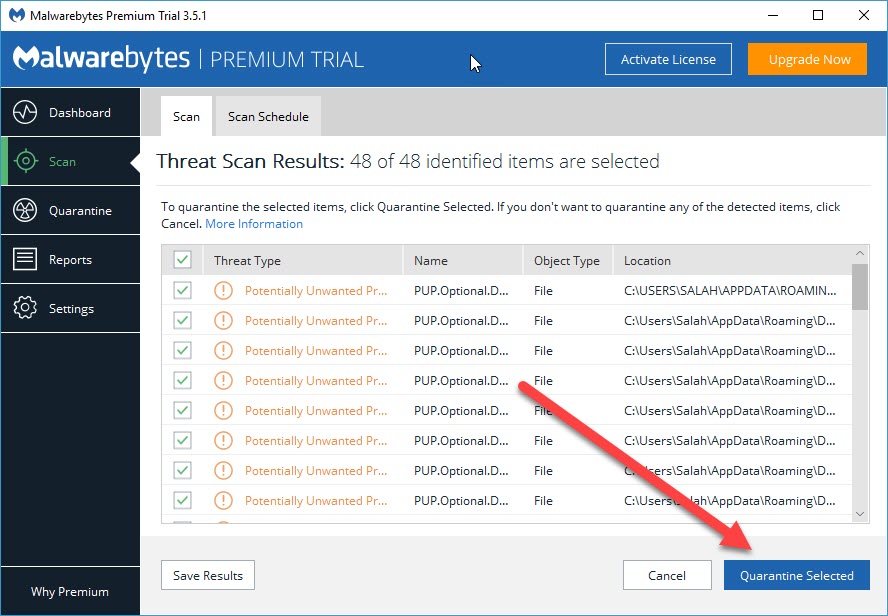This screenshot has width=888, height=616.
Task: Open the More Information link
Action: 254,224
